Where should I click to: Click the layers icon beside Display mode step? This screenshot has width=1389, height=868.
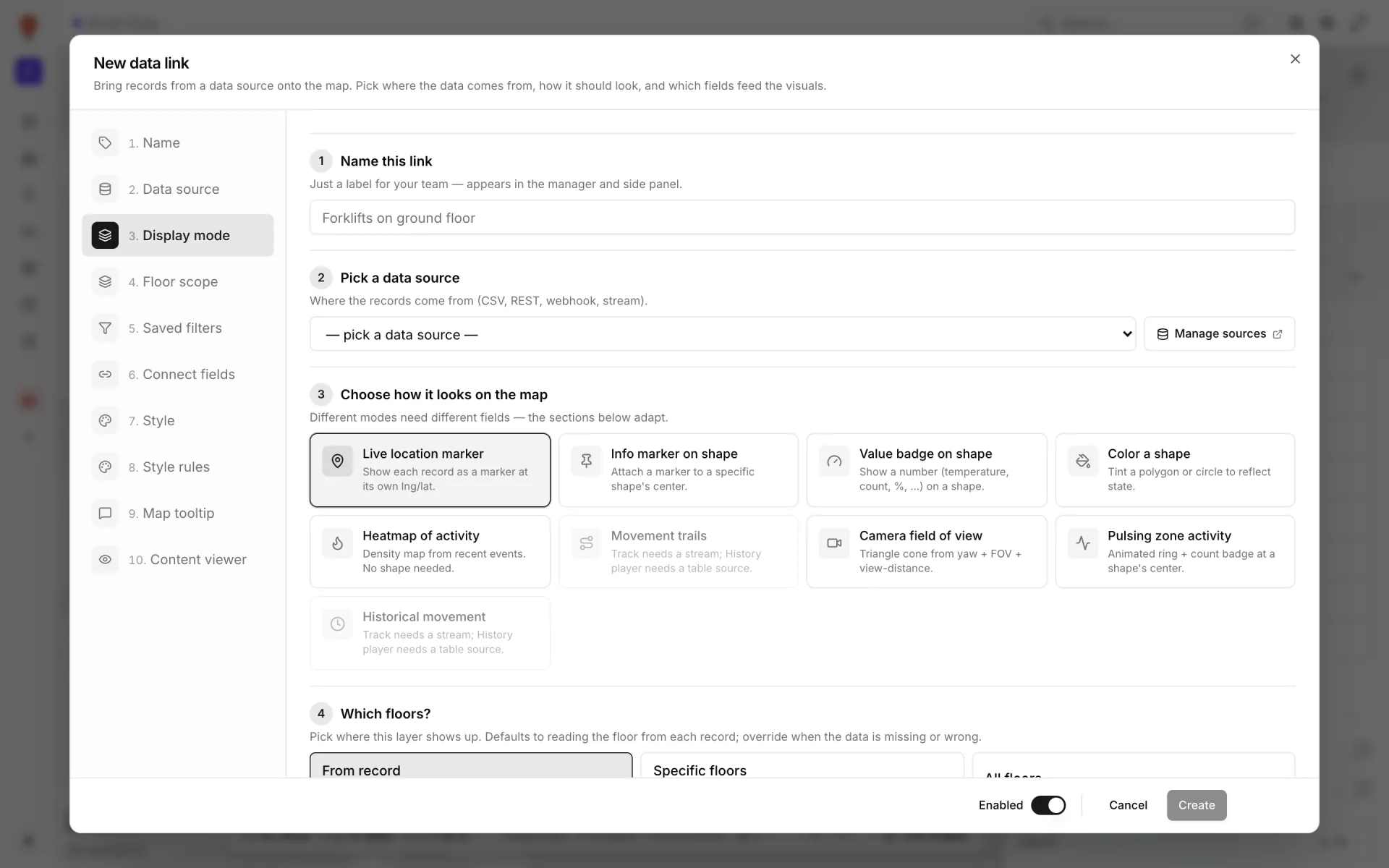click(105, 235)
